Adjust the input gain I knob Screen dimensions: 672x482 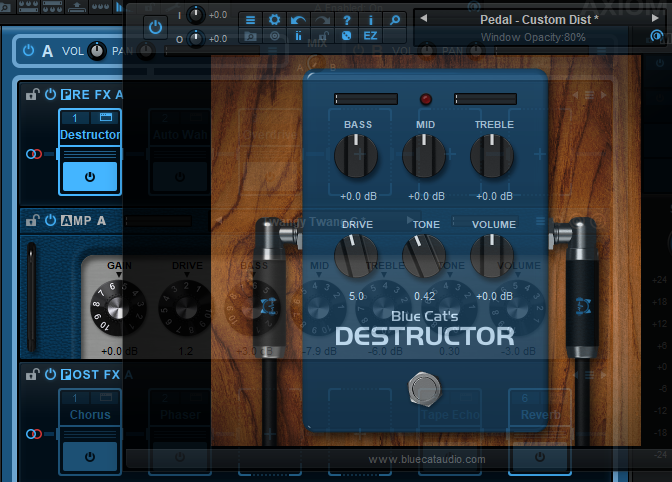tap(196, 15)
